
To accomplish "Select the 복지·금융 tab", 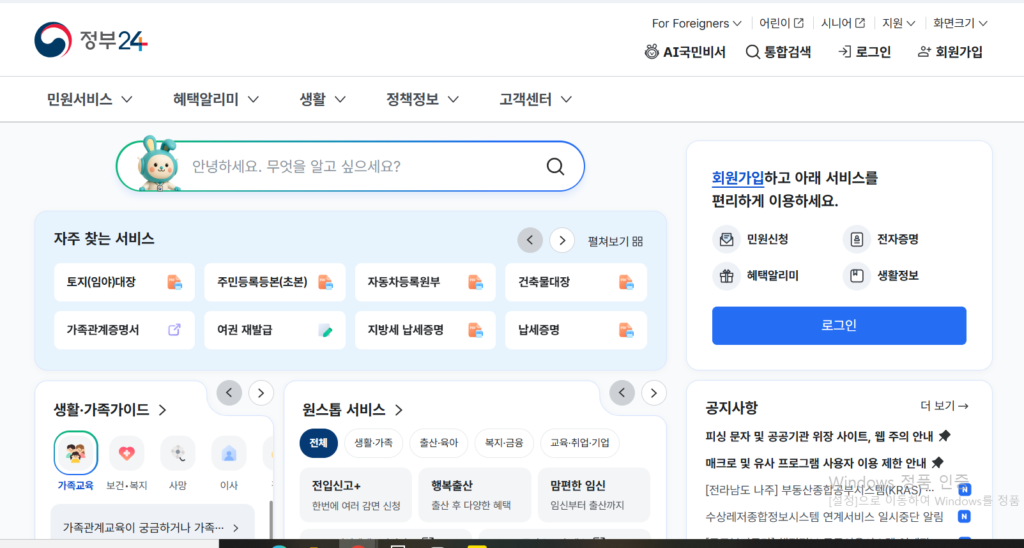I will [504, 443].
